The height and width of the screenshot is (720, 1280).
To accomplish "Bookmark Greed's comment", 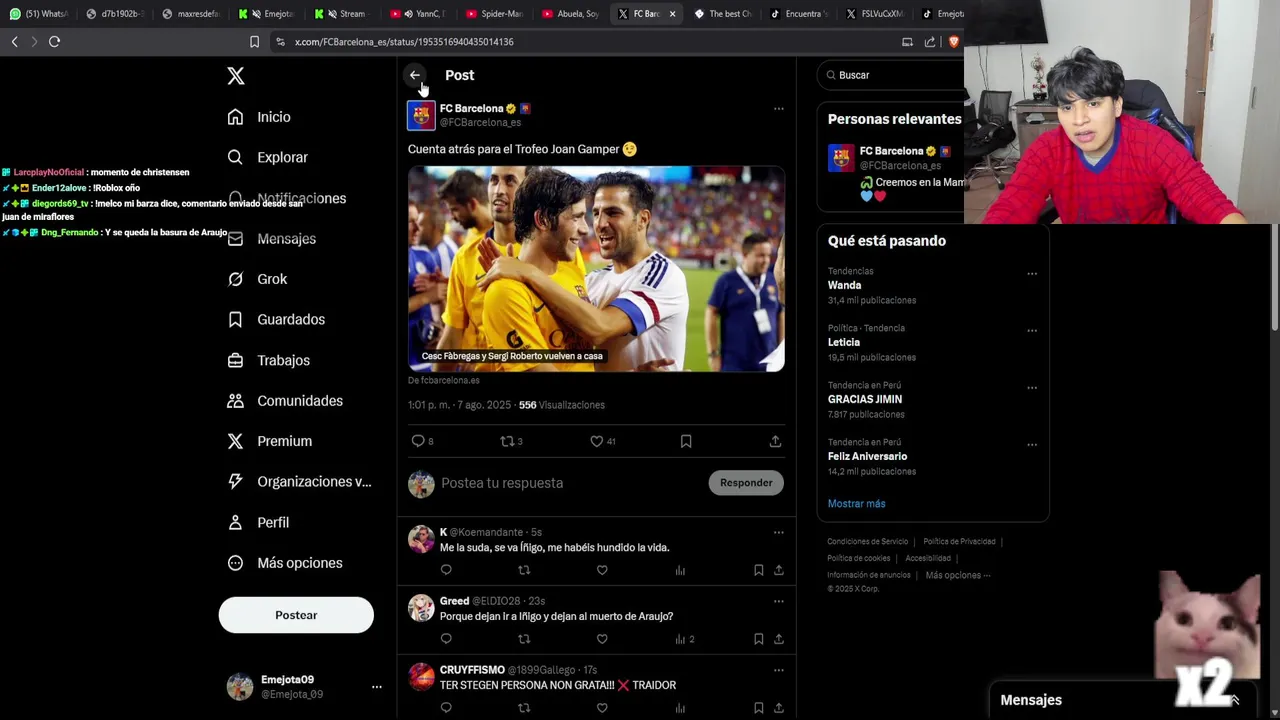I will (x=758, y=639).
